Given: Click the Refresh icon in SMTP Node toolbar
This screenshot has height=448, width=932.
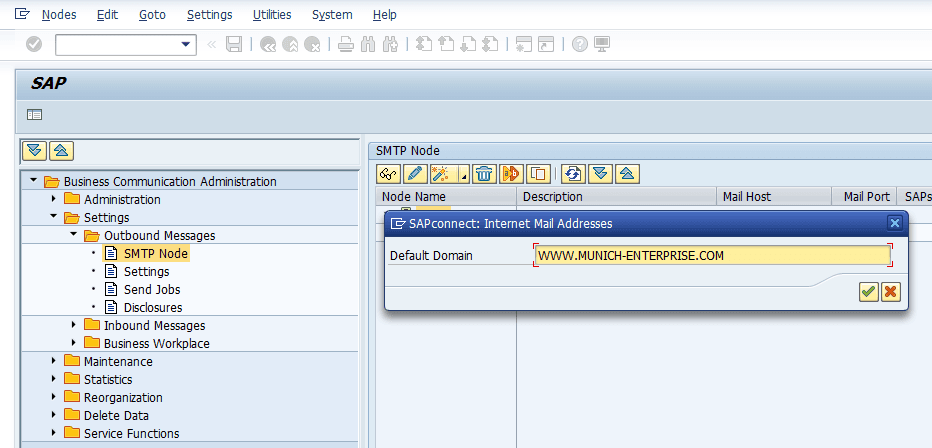Looking at the screenshot, I should pyautogui.click(x=574, y=173).
